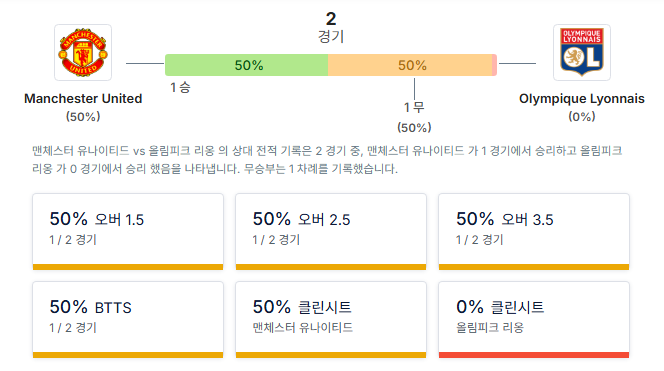Select 올림피크 리옹 클린시트 0% card
664x371 pixels.
point(534,320)
